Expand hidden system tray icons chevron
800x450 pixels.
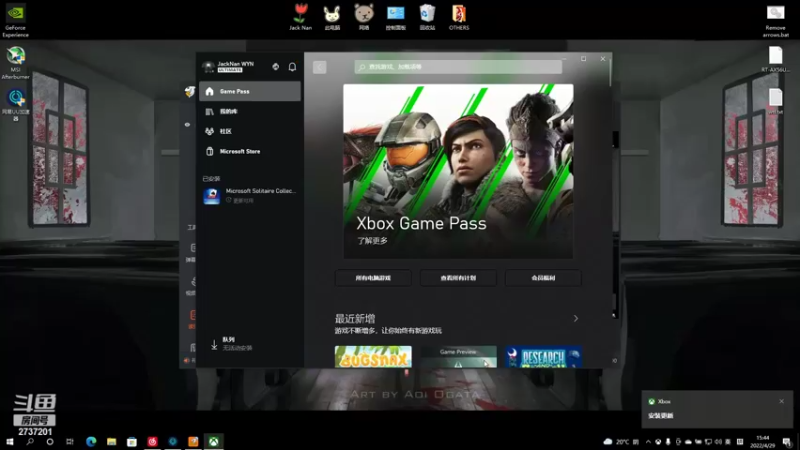click(x=648, y=442)
